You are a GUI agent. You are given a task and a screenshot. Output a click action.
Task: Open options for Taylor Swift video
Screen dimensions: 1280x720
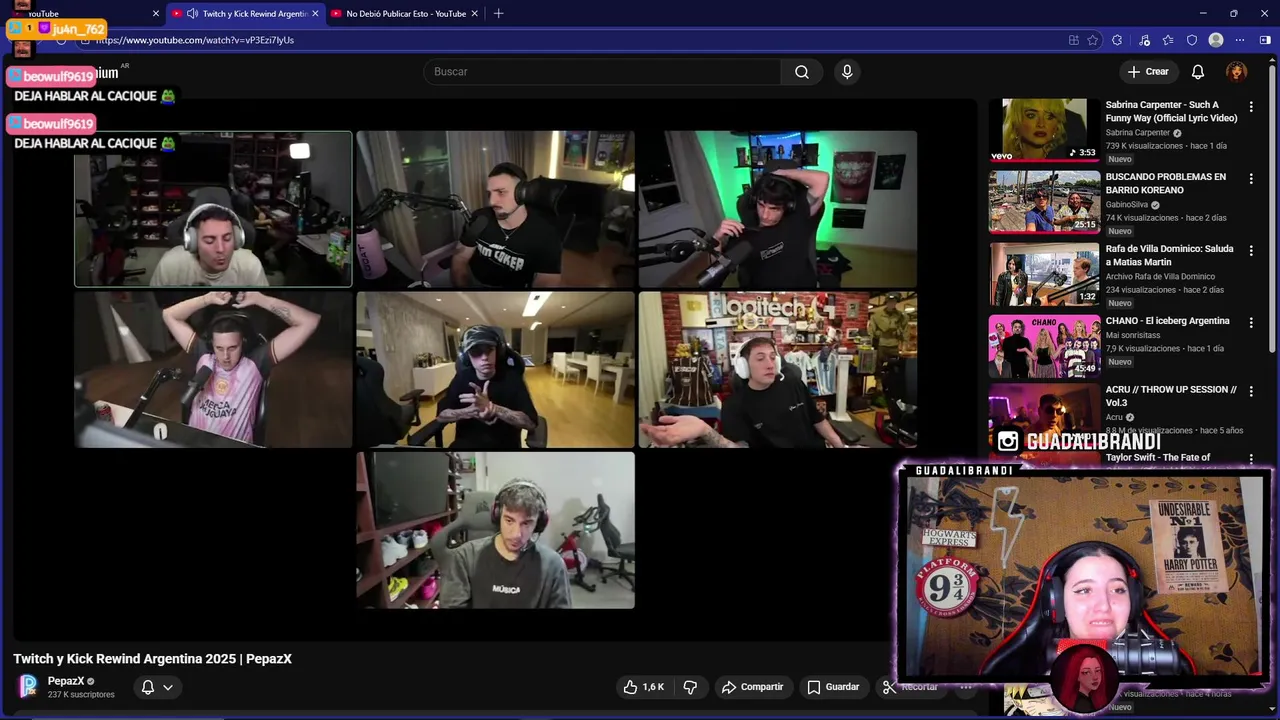(x=1251, y=459)
